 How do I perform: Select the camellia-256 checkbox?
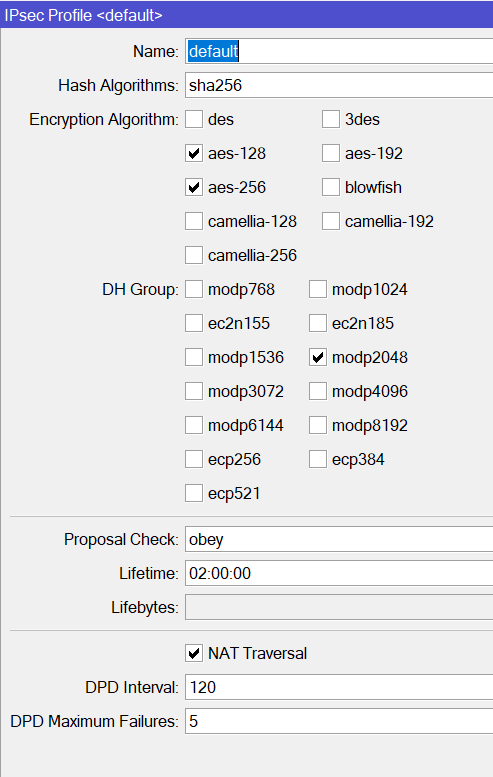[194, 256]
